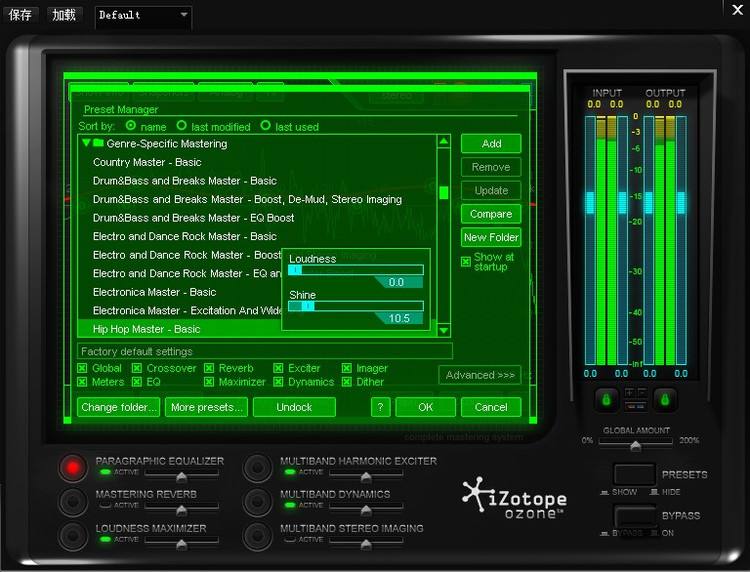750x572 pixels.
Task: Open the ? help button
Action: 381,407
